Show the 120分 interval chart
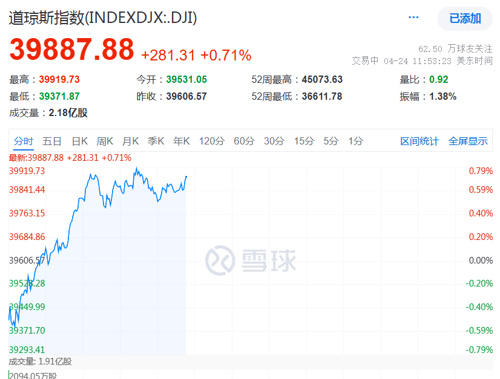The height and width of the screenshot is (379, 500). pyautogui.click(x=212, y=141)
